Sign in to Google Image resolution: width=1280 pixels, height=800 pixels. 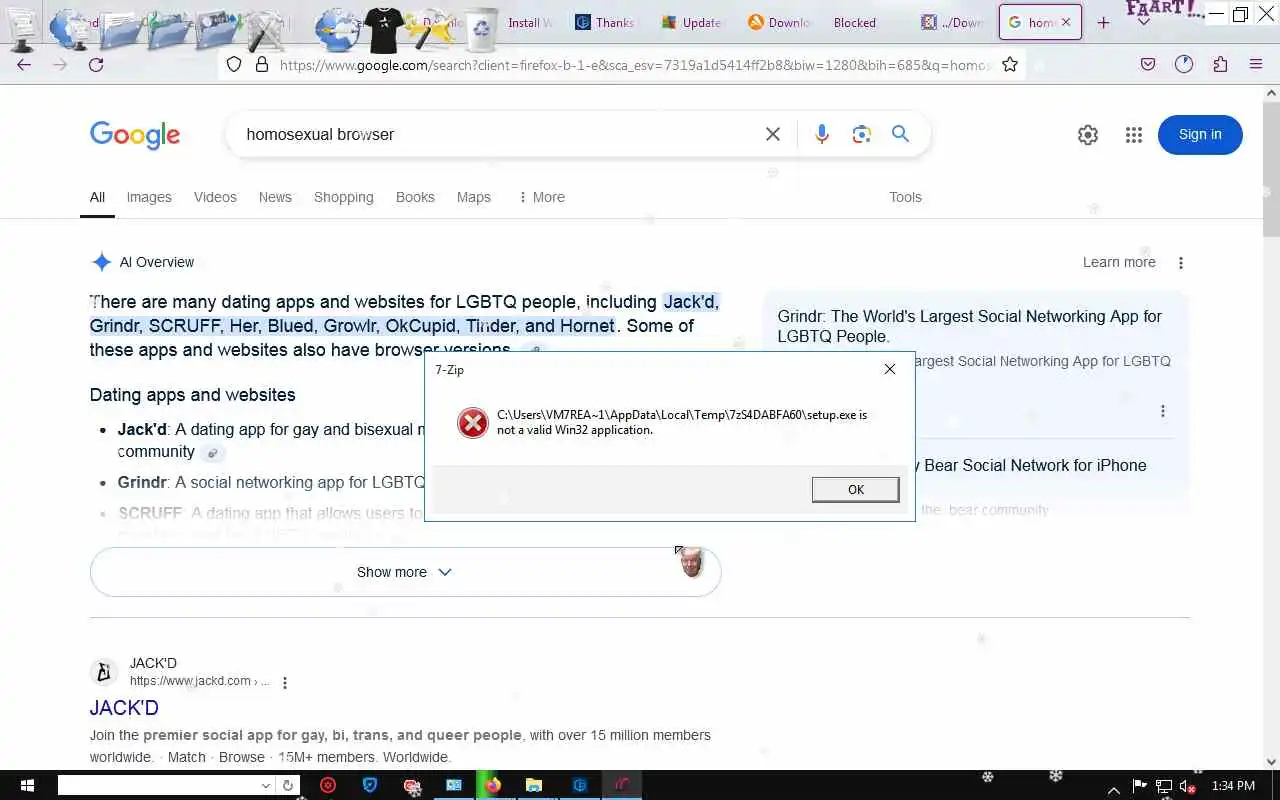point(1200,135)
